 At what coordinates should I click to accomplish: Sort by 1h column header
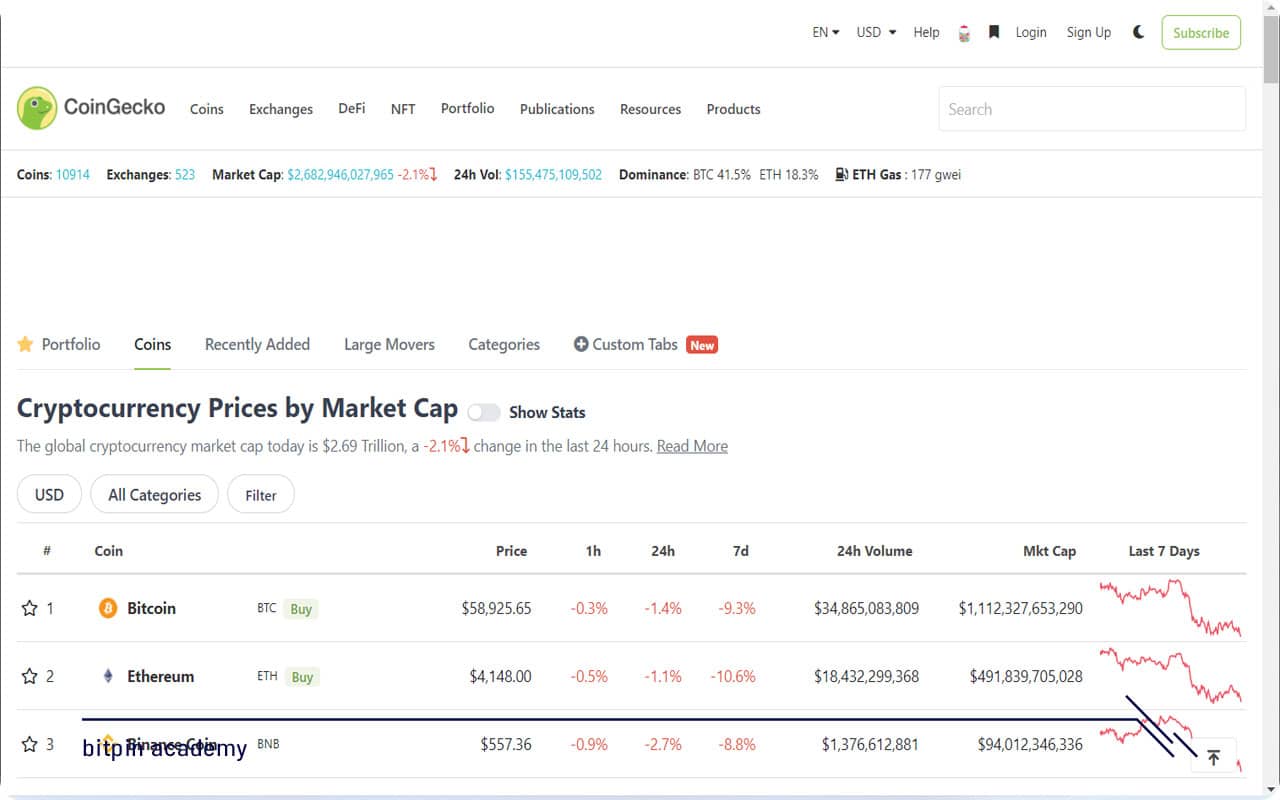[x=594, y=551]
